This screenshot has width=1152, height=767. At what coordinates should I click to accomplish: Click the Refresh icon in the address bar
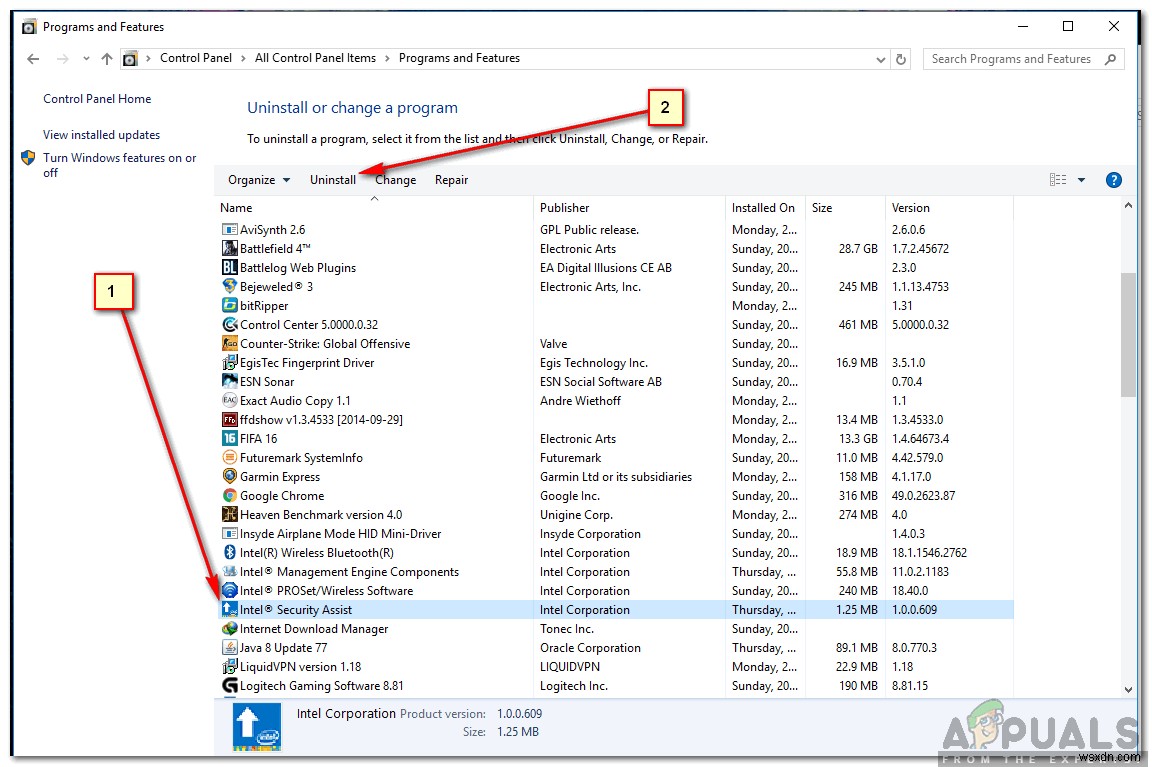point(901,59)
